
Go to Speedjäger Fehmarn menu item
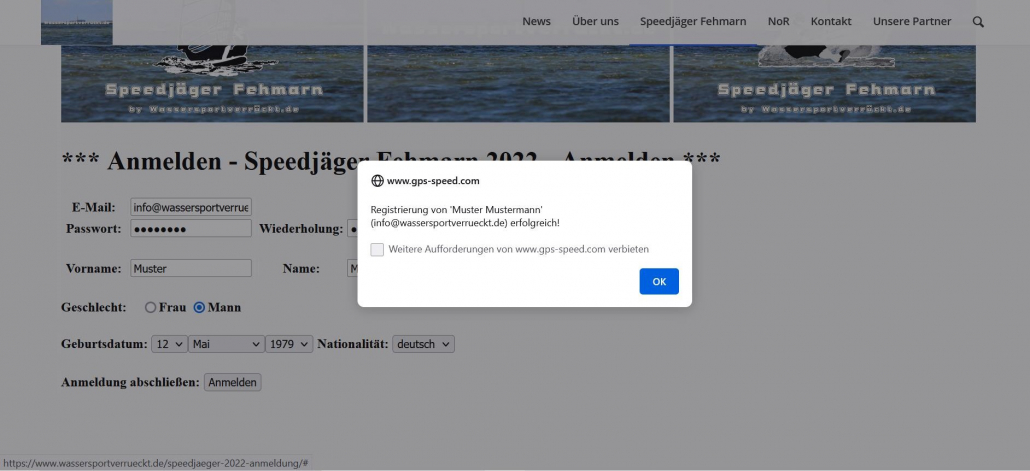pos(693,21)
